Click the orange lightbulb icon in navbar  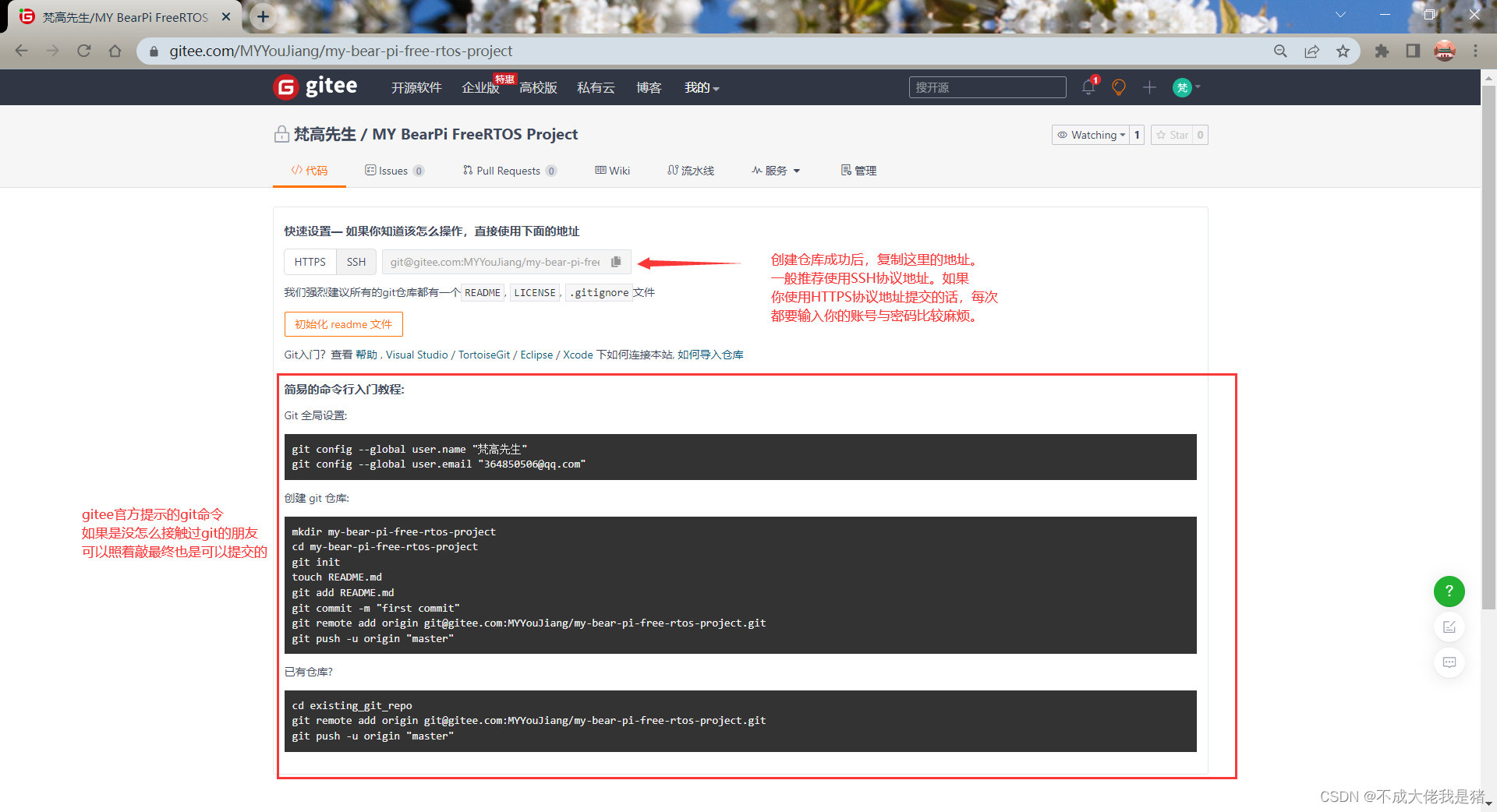tap(1119, 87)
